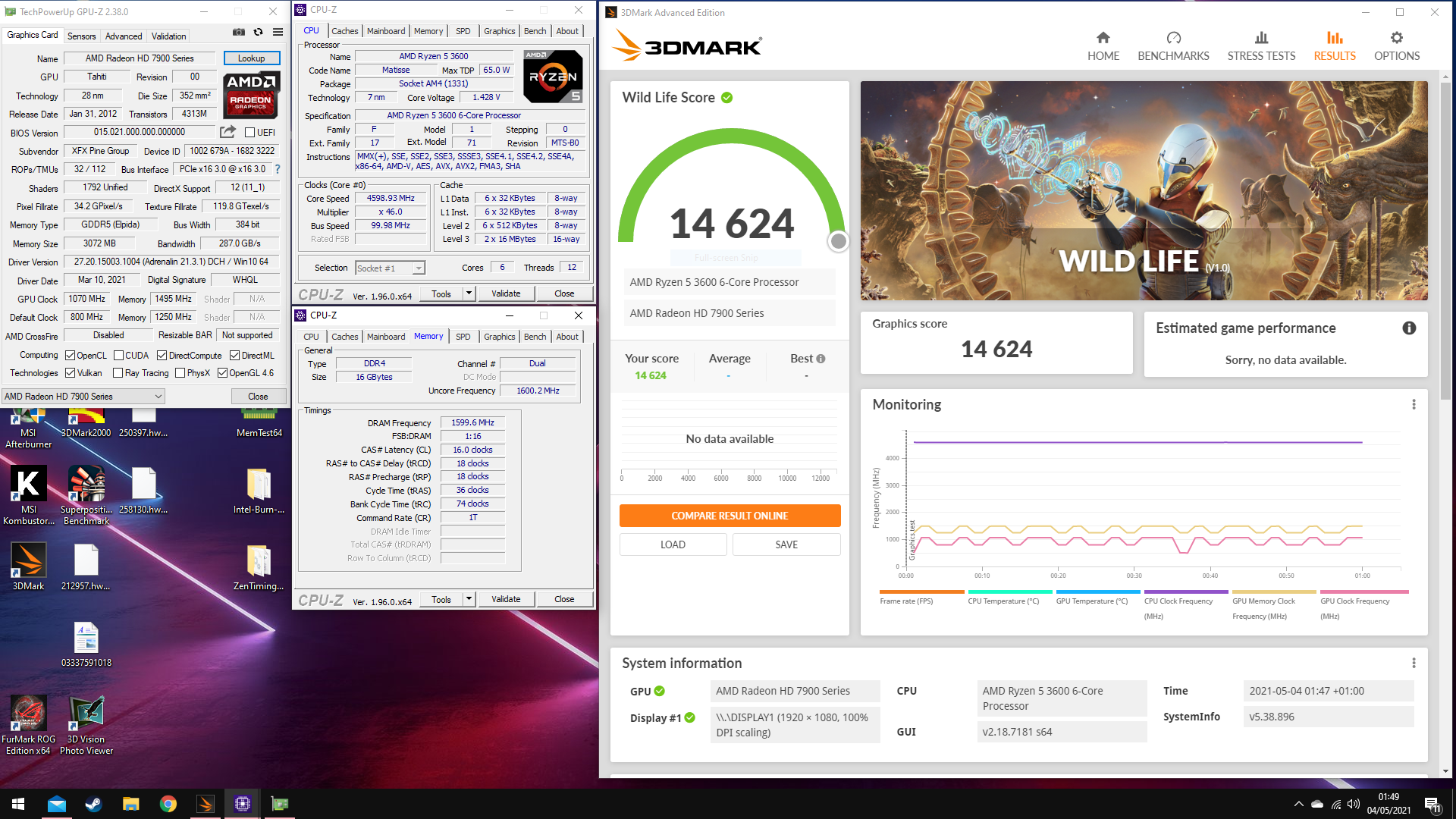Expand the Tools dropdown arrow in lower CPU-Z
The width and height of the screenshot is (1456, 819).
[469, 599]
